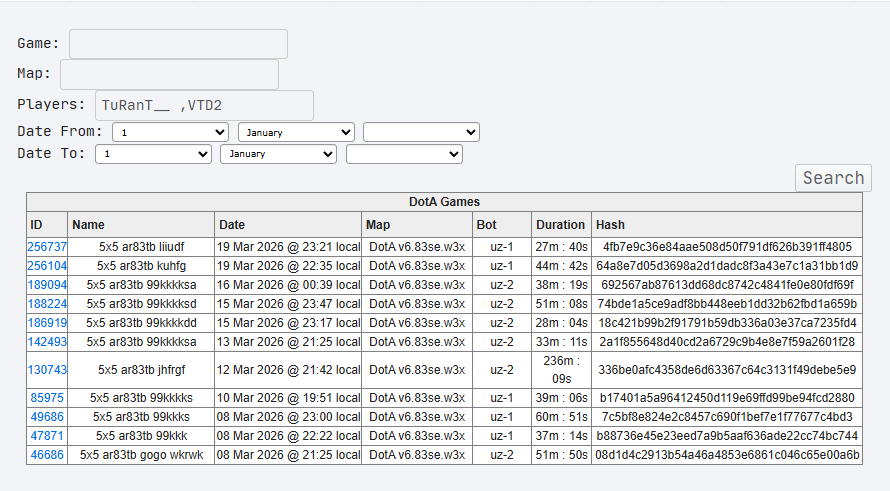Image resolution: width=890 pixels, height=491 pixels.
Task: Click date '10 Mar 2026 @ 19:51 local'
Action: [x=288, y=398]
